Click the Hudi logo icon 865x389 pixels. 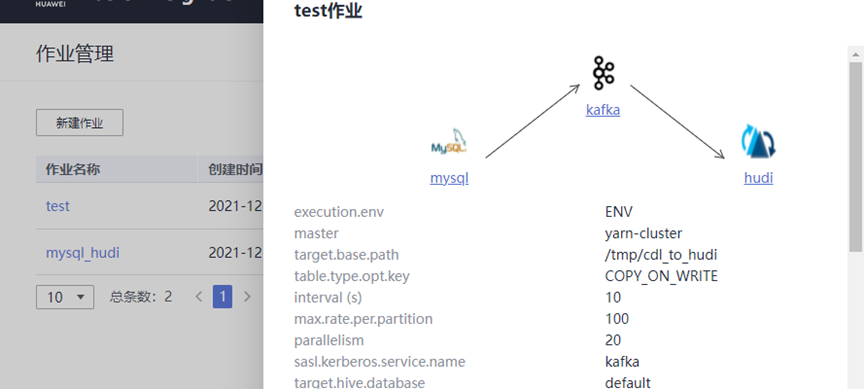(x=758, y=141)
